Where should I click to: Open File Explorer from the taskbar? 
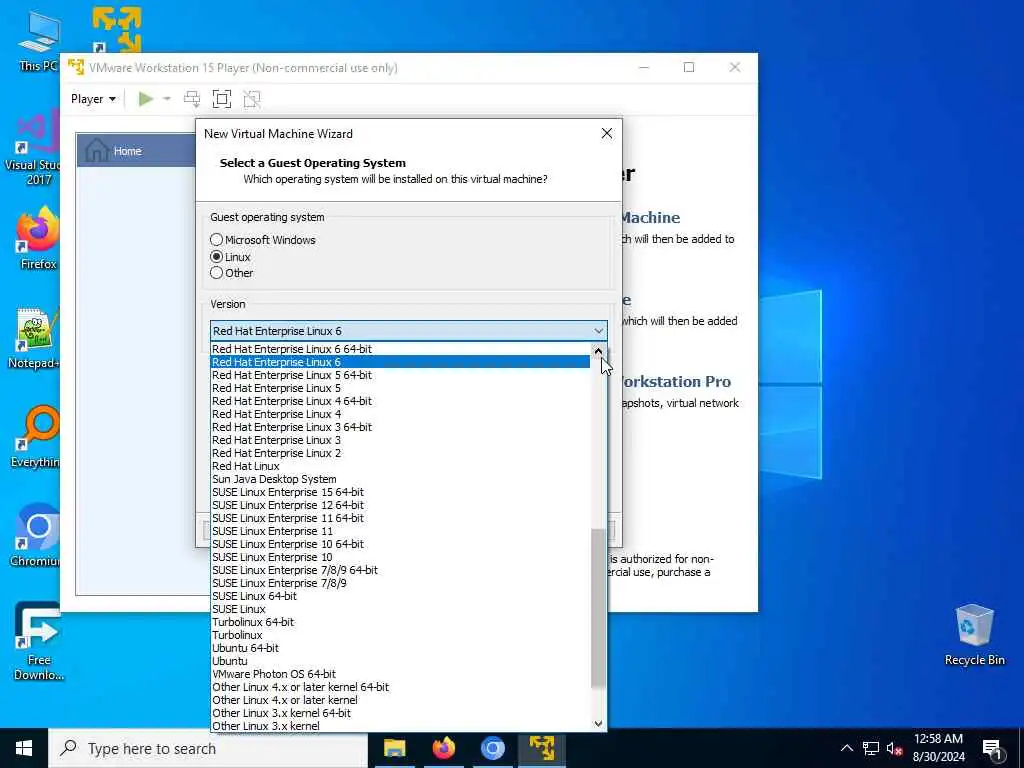(x=394, y=748)
